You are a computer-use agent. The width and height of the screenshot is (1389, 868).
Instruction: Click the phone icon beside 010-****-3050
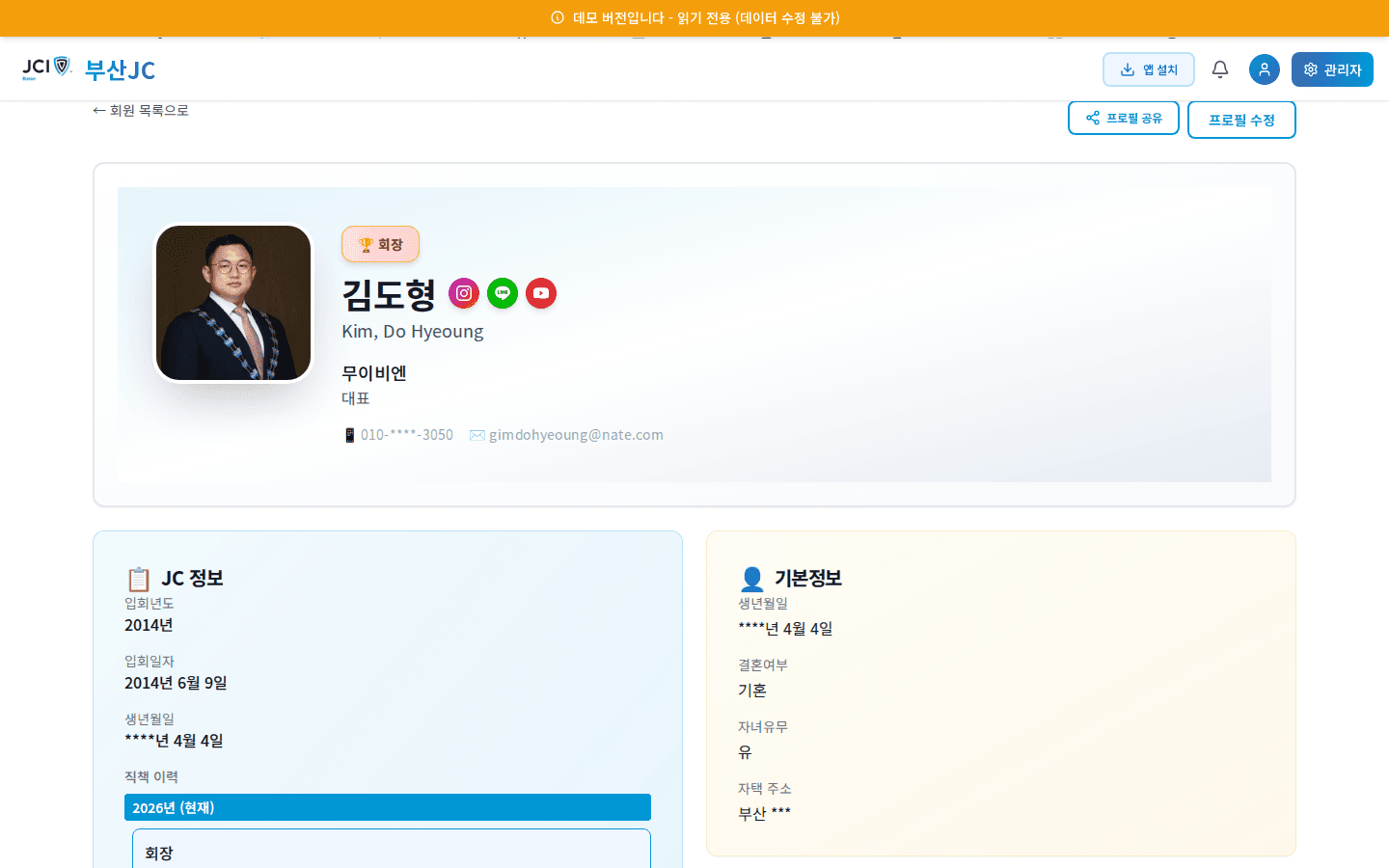coord(348,434)
